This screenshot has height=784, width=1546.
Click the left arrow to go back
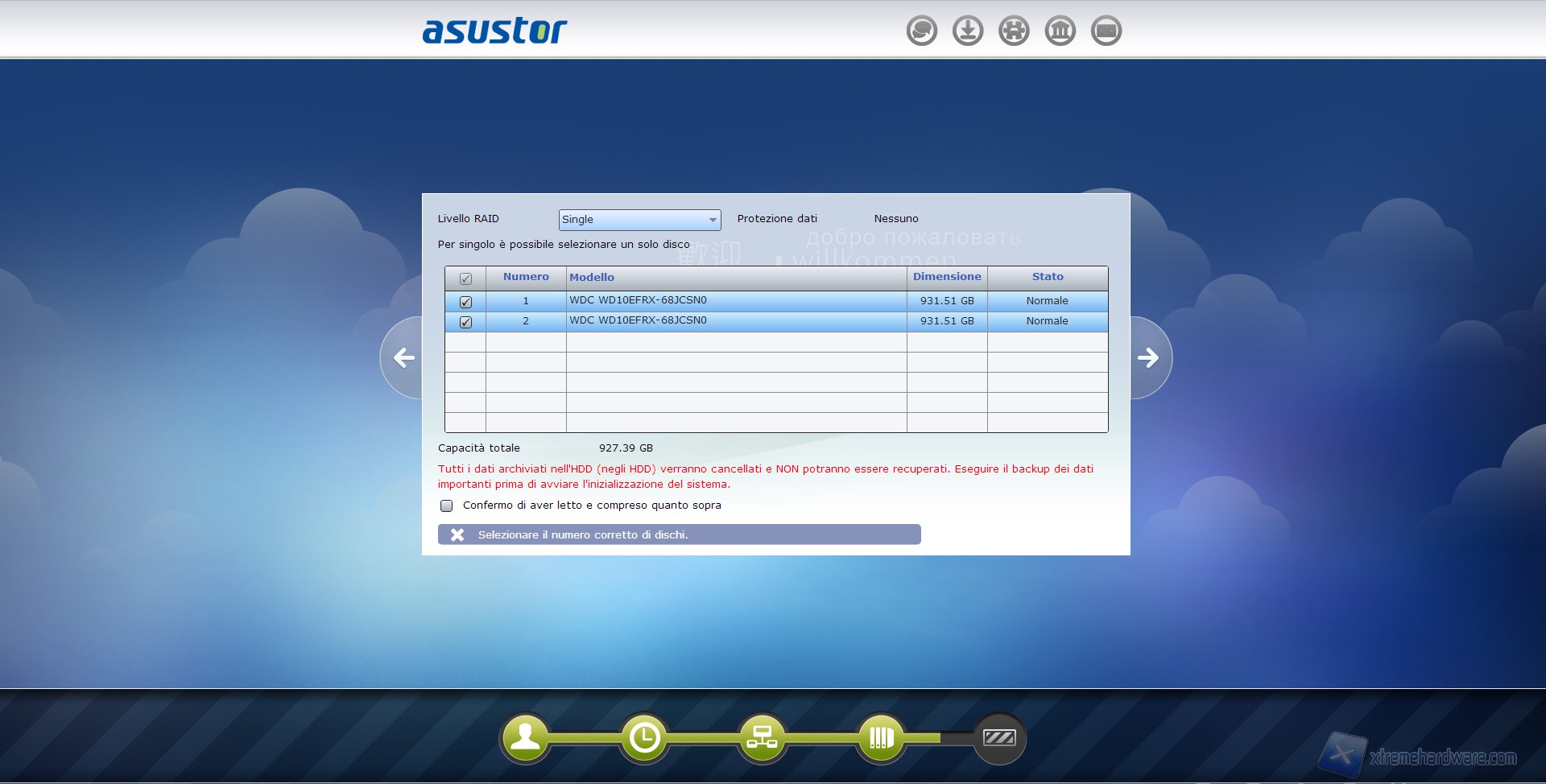click(x=403, y=357)
